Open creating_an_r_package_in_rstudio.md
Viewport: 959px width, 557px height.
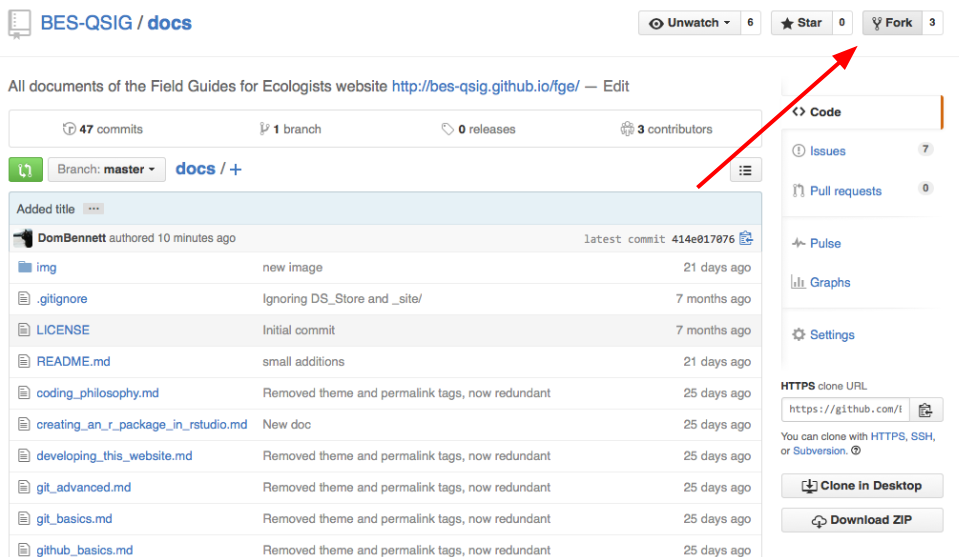(x=142, y=424)
